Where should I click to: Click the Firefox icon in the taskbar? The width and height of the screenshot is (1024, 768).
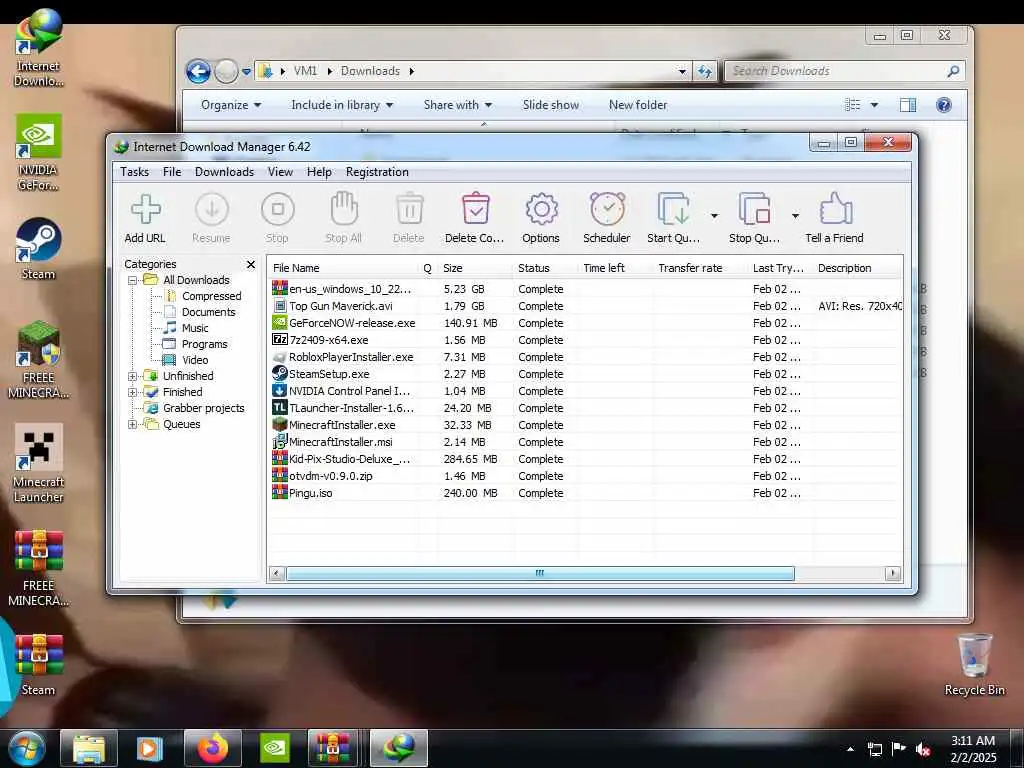point(213,748)
